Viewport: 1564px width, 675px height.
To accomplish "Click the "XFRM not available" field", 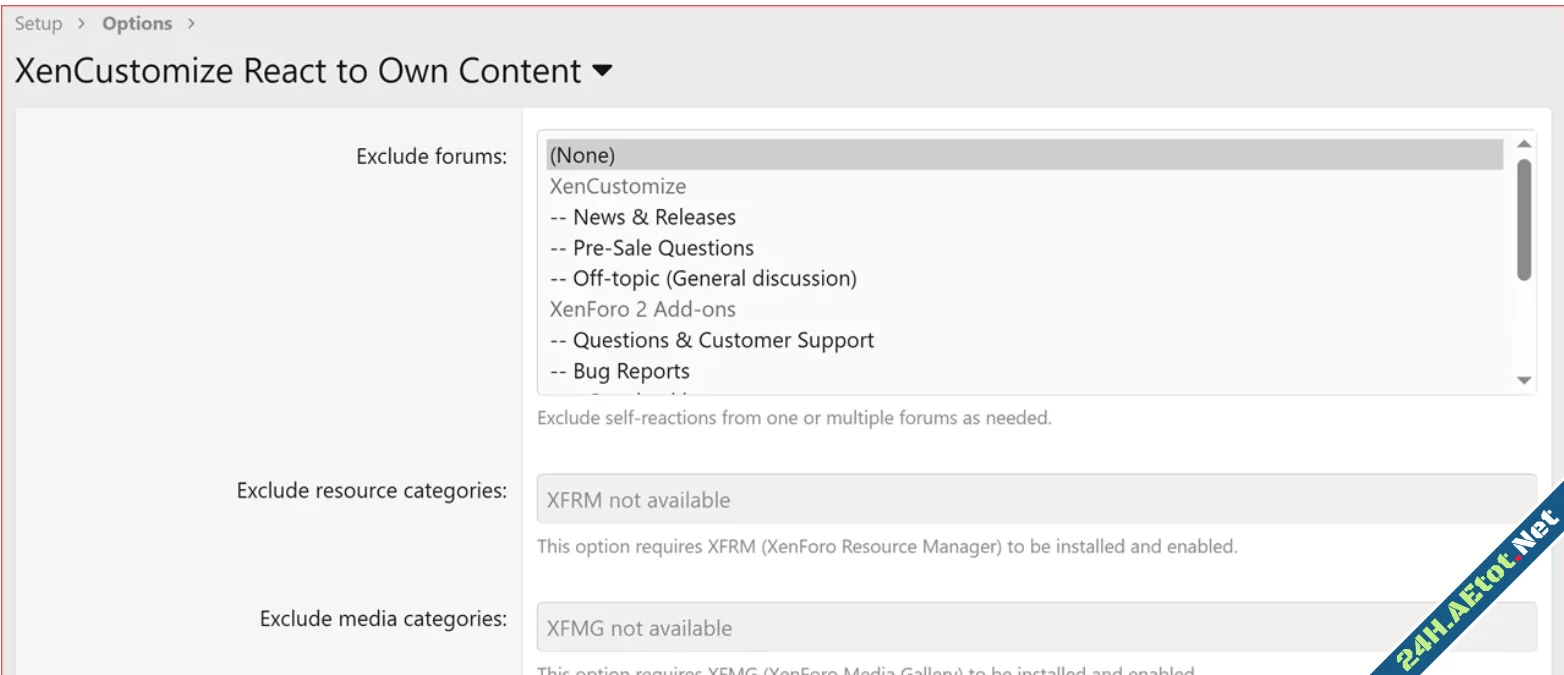I will pyautogui.click(x=1036, y=499).
